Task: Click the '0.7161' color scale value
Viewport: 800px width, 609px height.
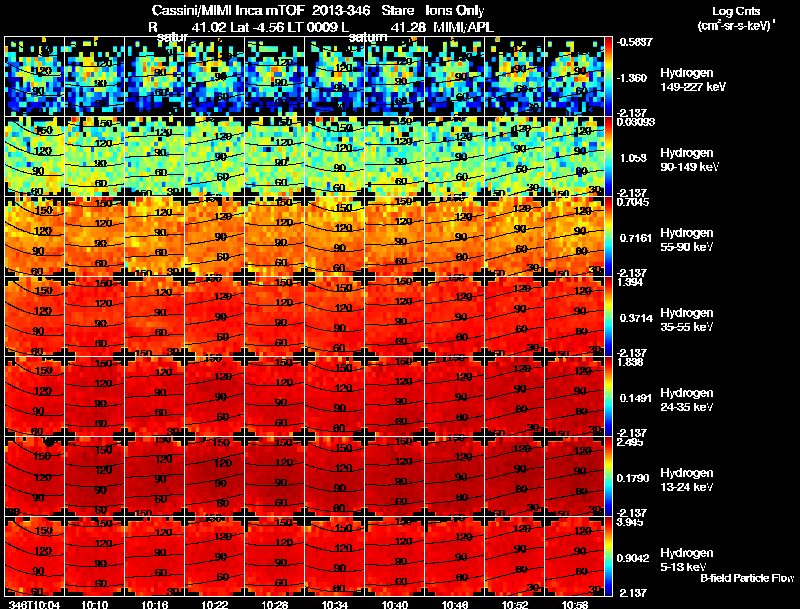Action: click(x=636, y=238)
